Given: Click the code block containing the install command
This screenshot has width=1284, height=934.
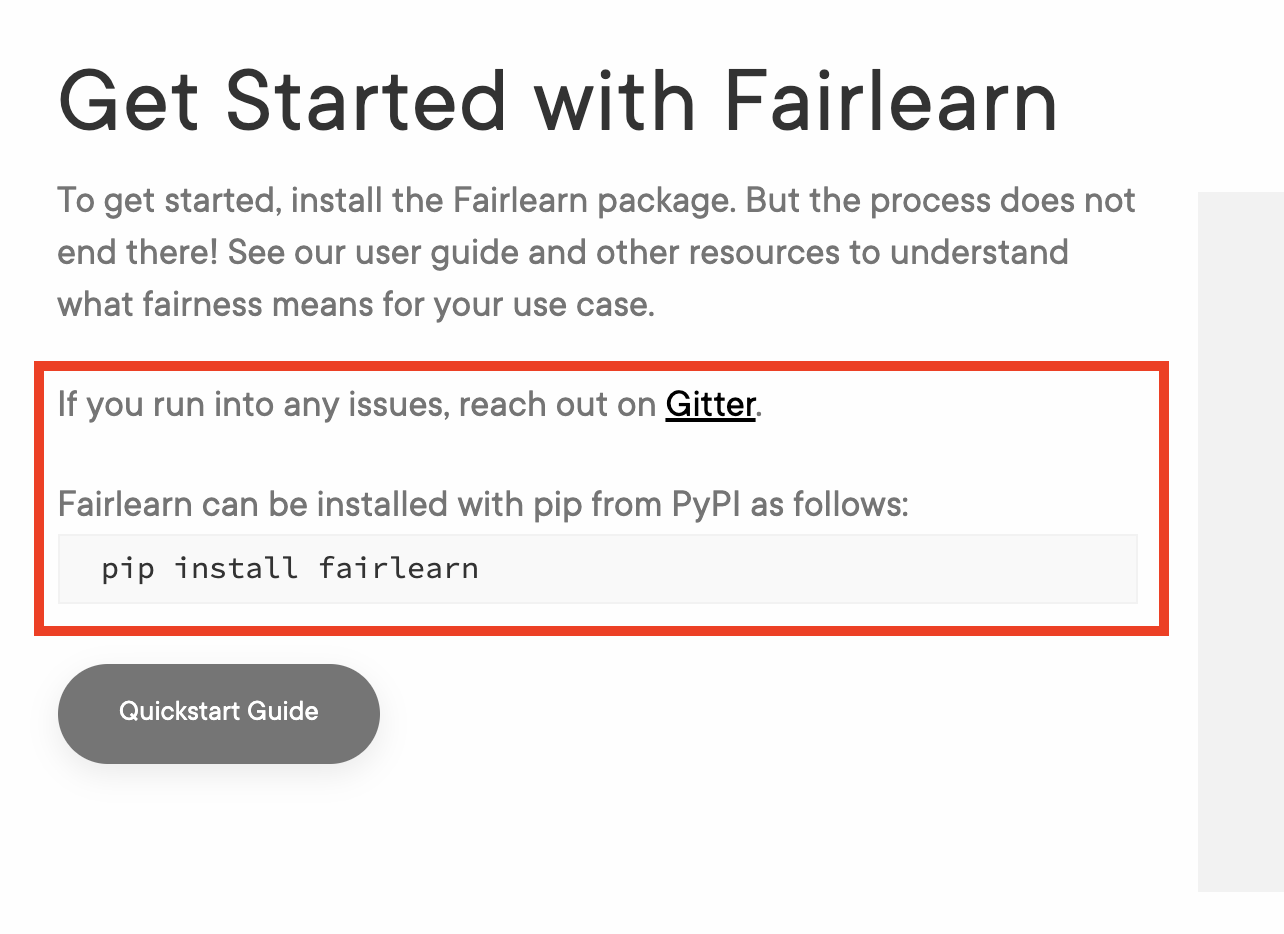Looking at the screenshot, I should click(598, 568).
